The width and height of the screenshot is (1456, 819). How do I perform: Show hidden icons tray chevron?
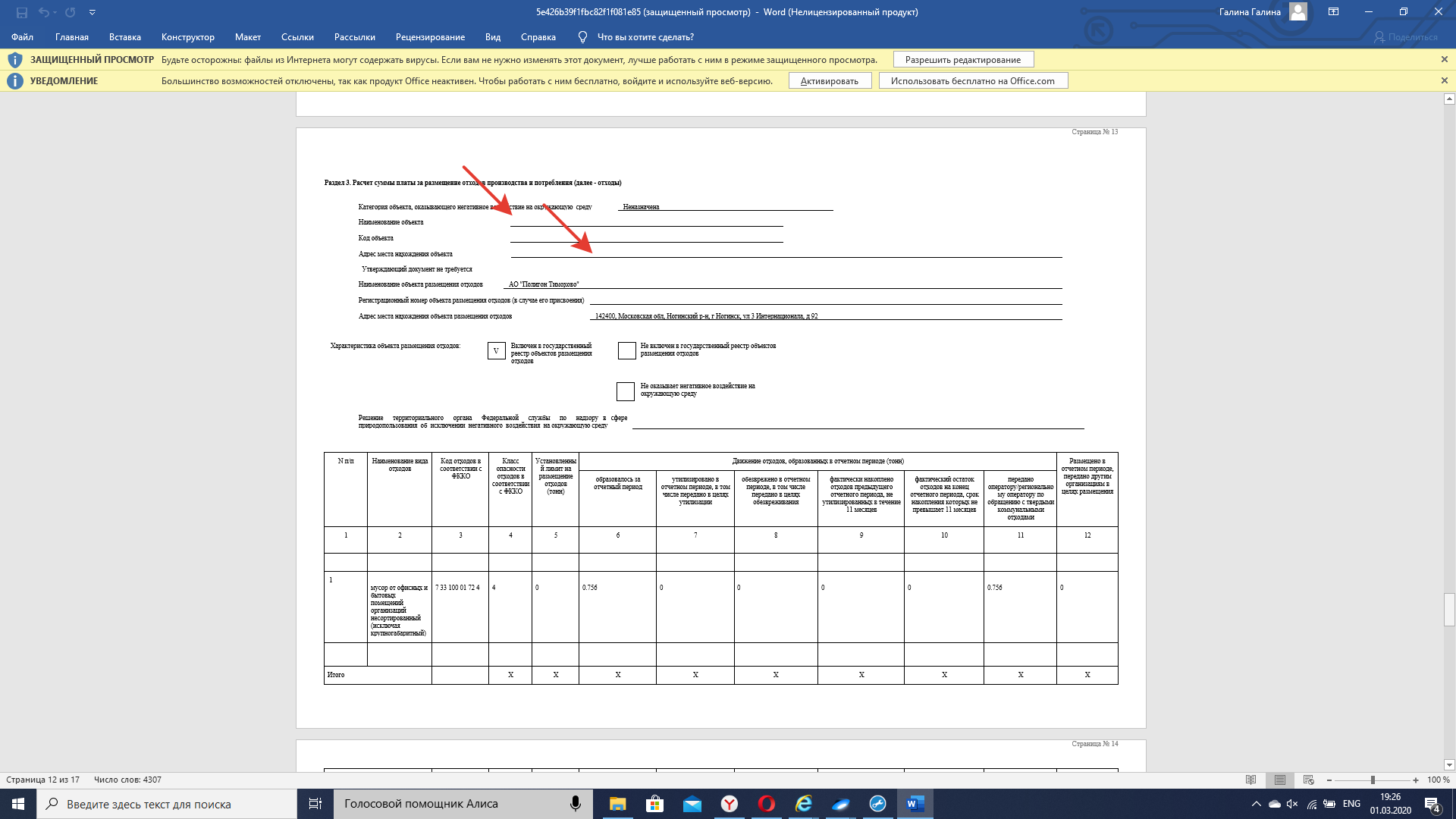click(x=1257, y=804)
